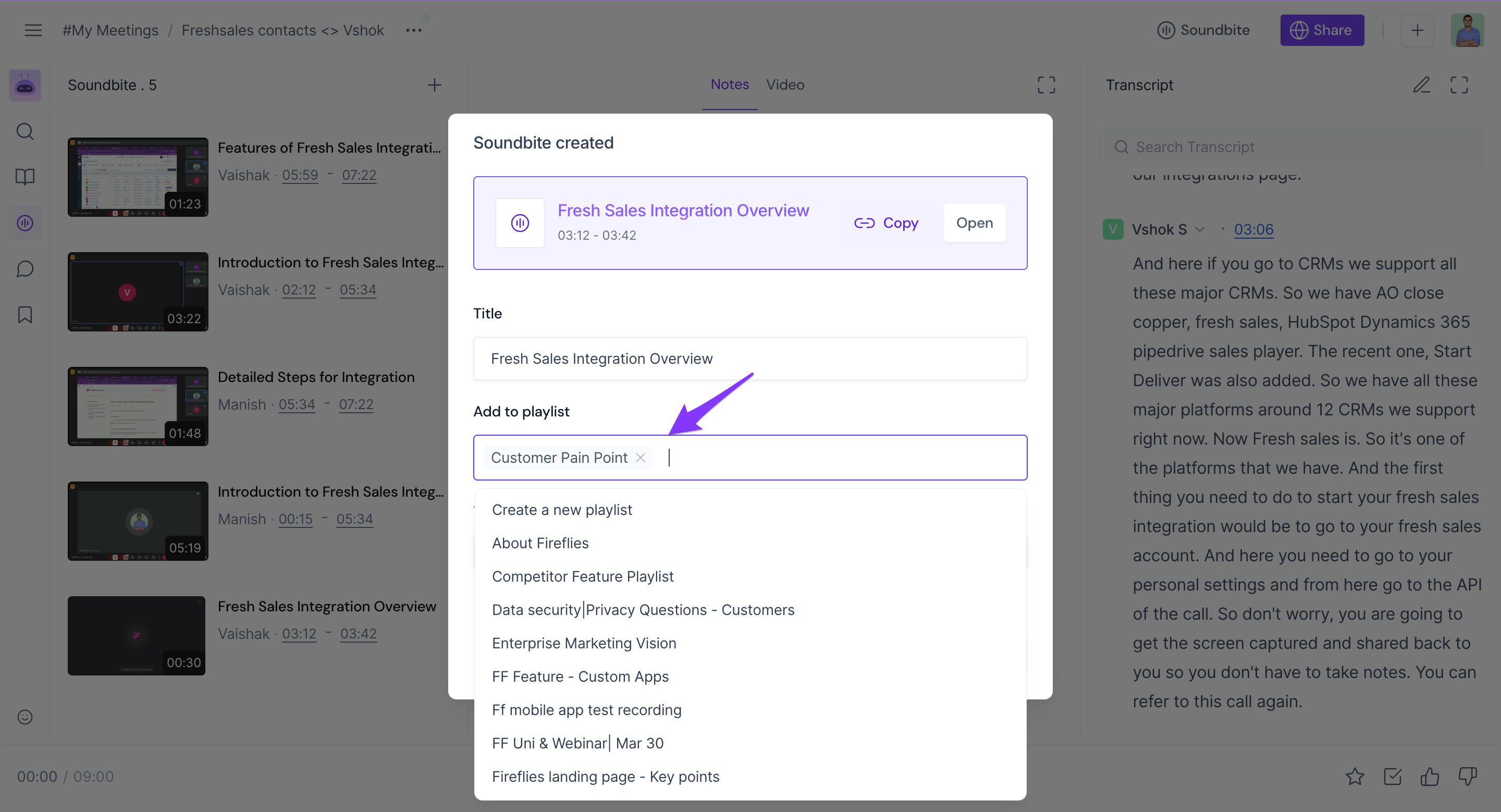Click the Fresh Sales Integration Overview link in dialog
Image resolution: width=1501 pixels, height=812 pixels.
[683, 210]
